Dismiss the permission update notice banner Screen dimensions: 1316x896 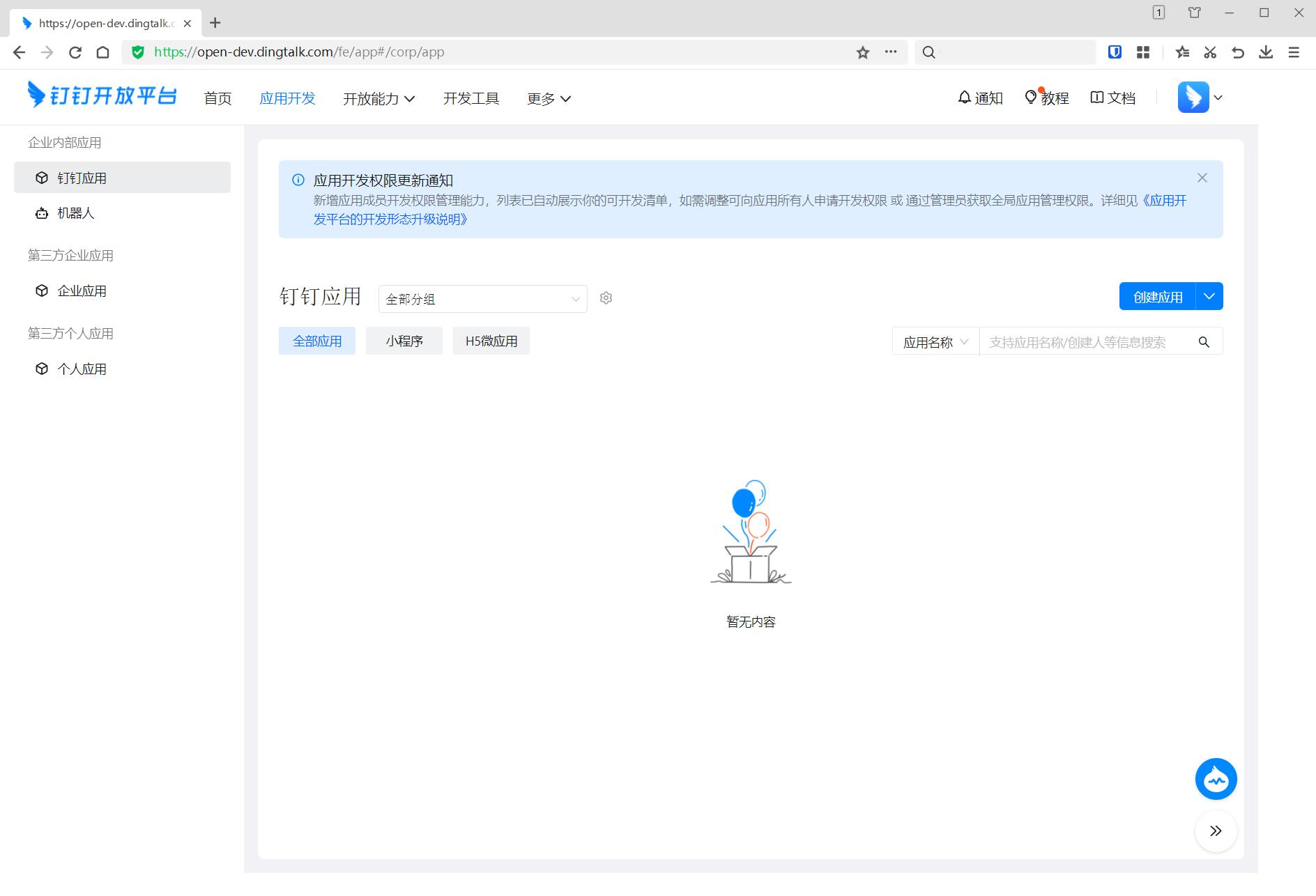(x=1202, y=178)
